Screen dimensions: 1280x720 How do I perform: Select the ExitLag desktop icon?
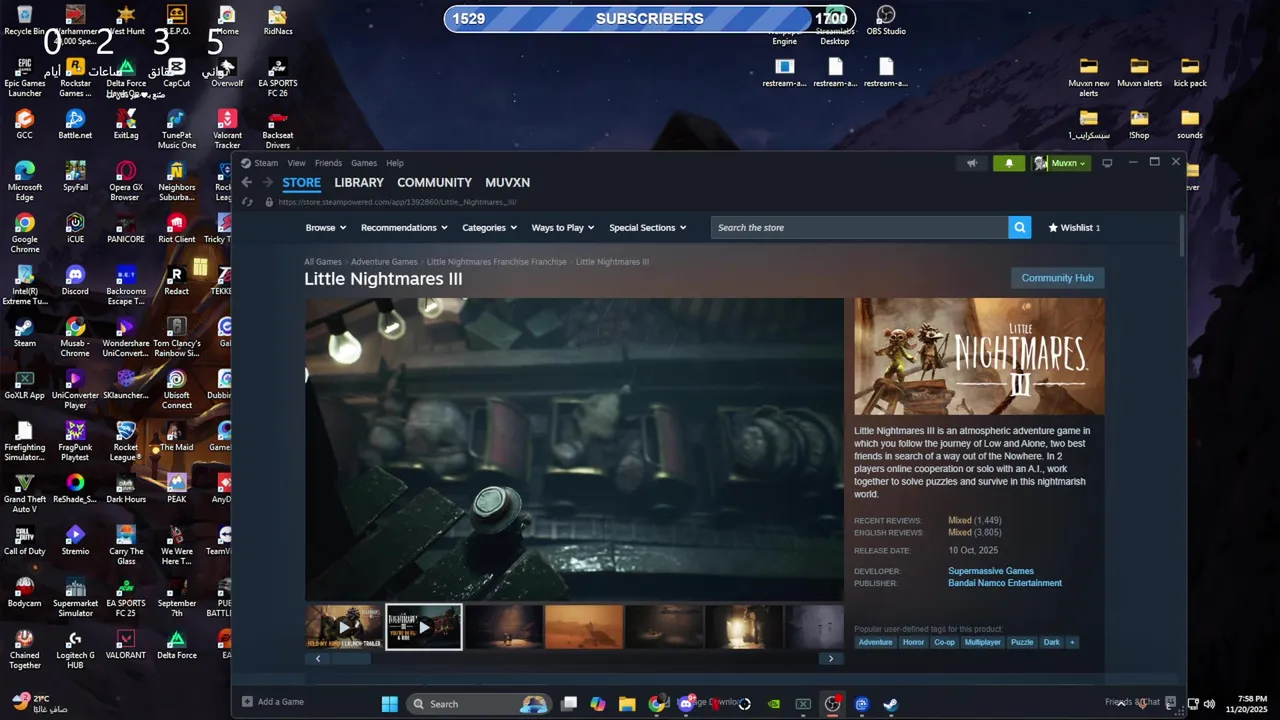[x=126, y=124]
